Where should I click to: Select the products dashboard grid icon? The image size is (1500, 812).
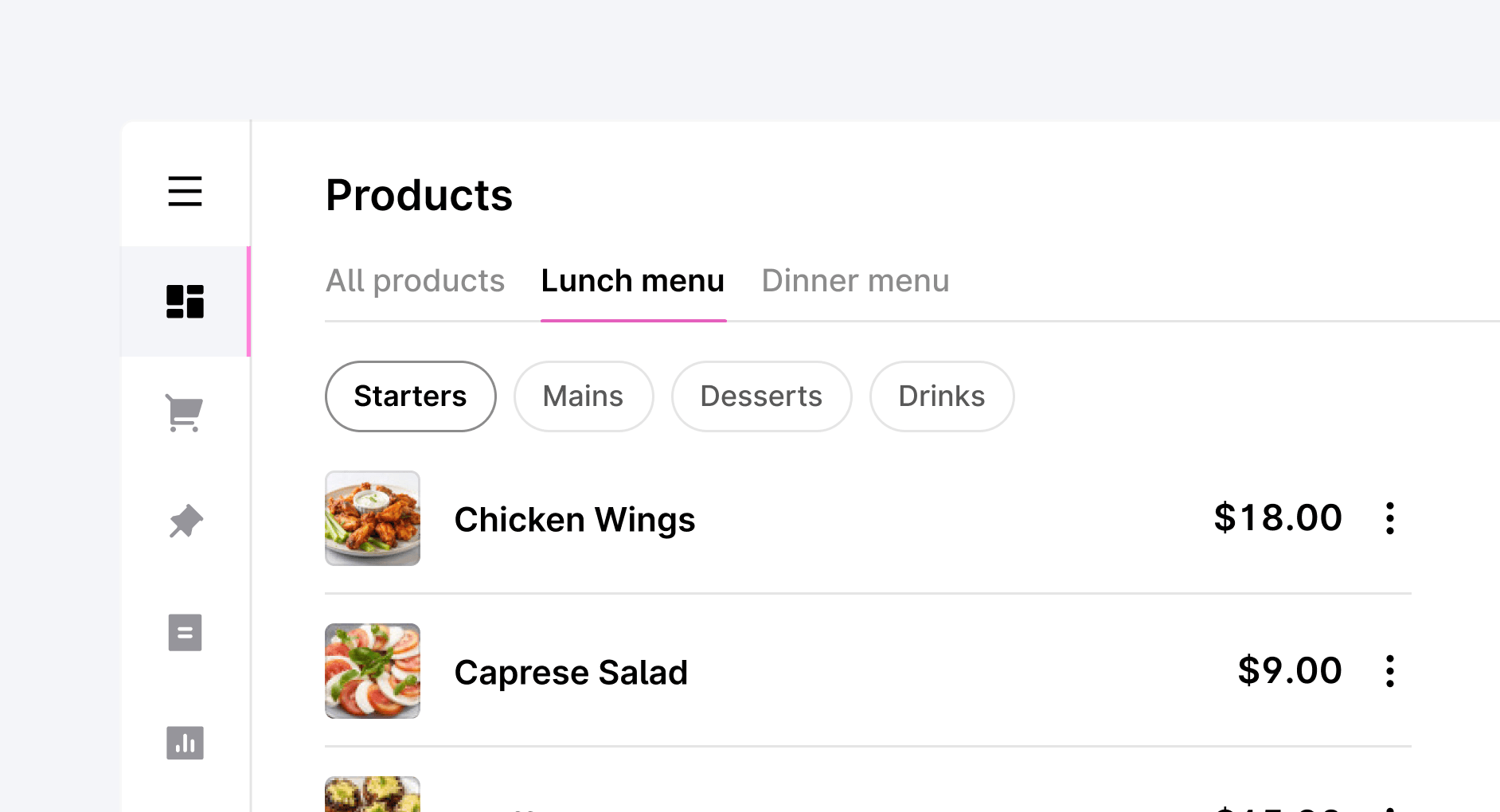185,301
